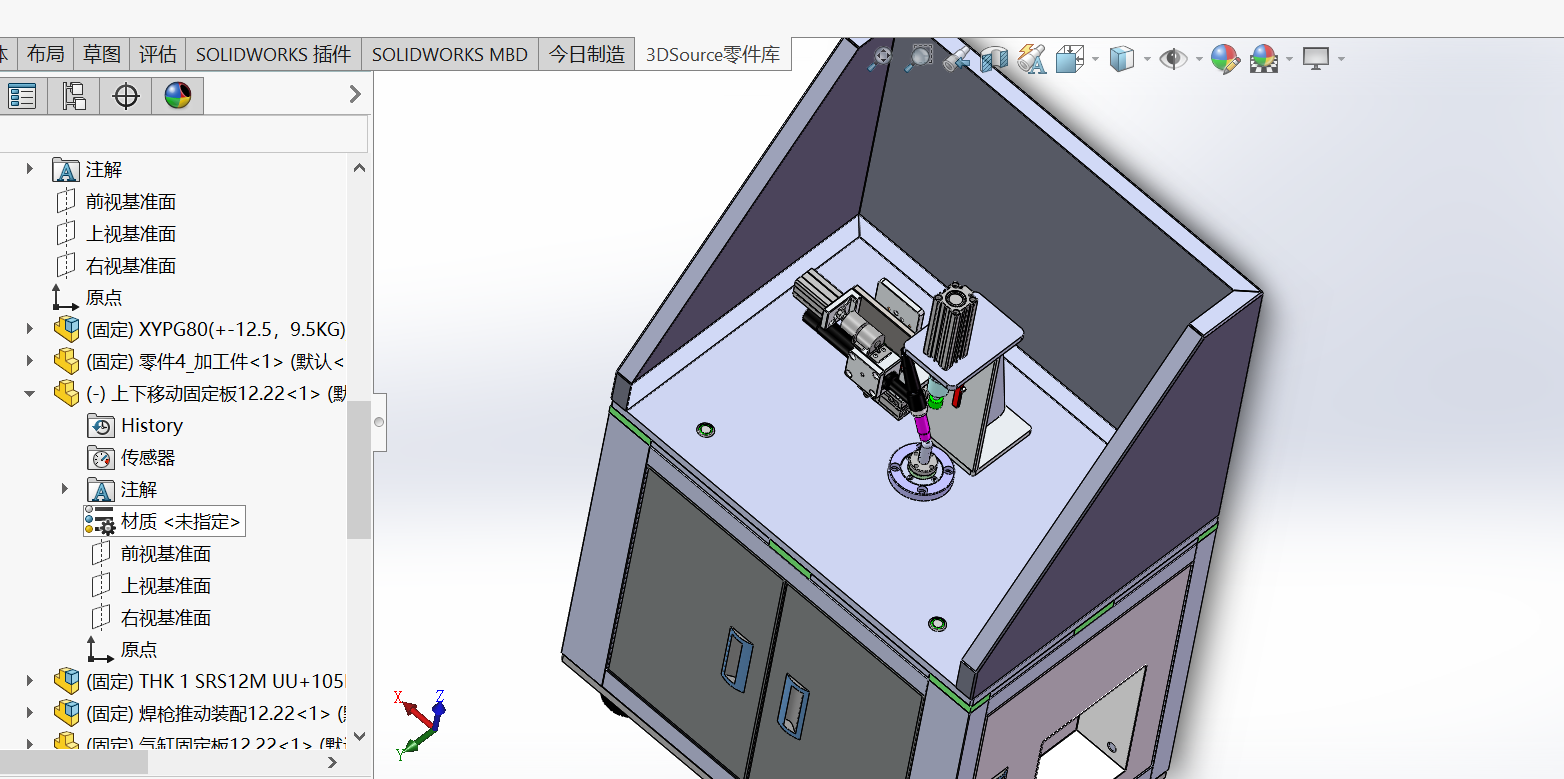Image resolution: width=1564 pixels, height=779 pixels.
Task: Select 前视基准面 below 材质 <未指定>
Action: tap(166, 554)
